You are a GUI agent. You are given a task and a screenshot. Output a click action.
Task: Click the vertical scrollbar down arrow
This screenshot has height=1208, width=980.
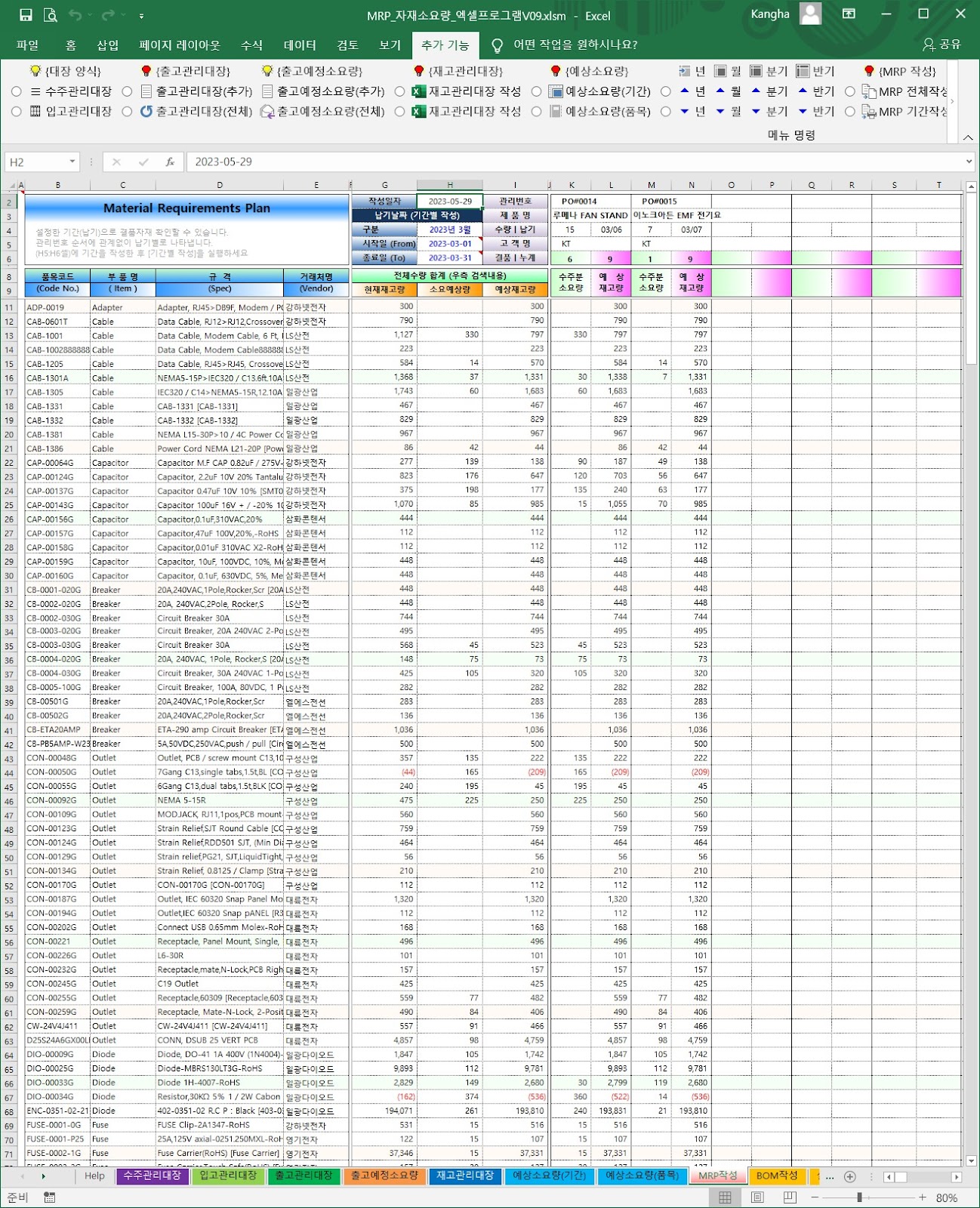971,1161
